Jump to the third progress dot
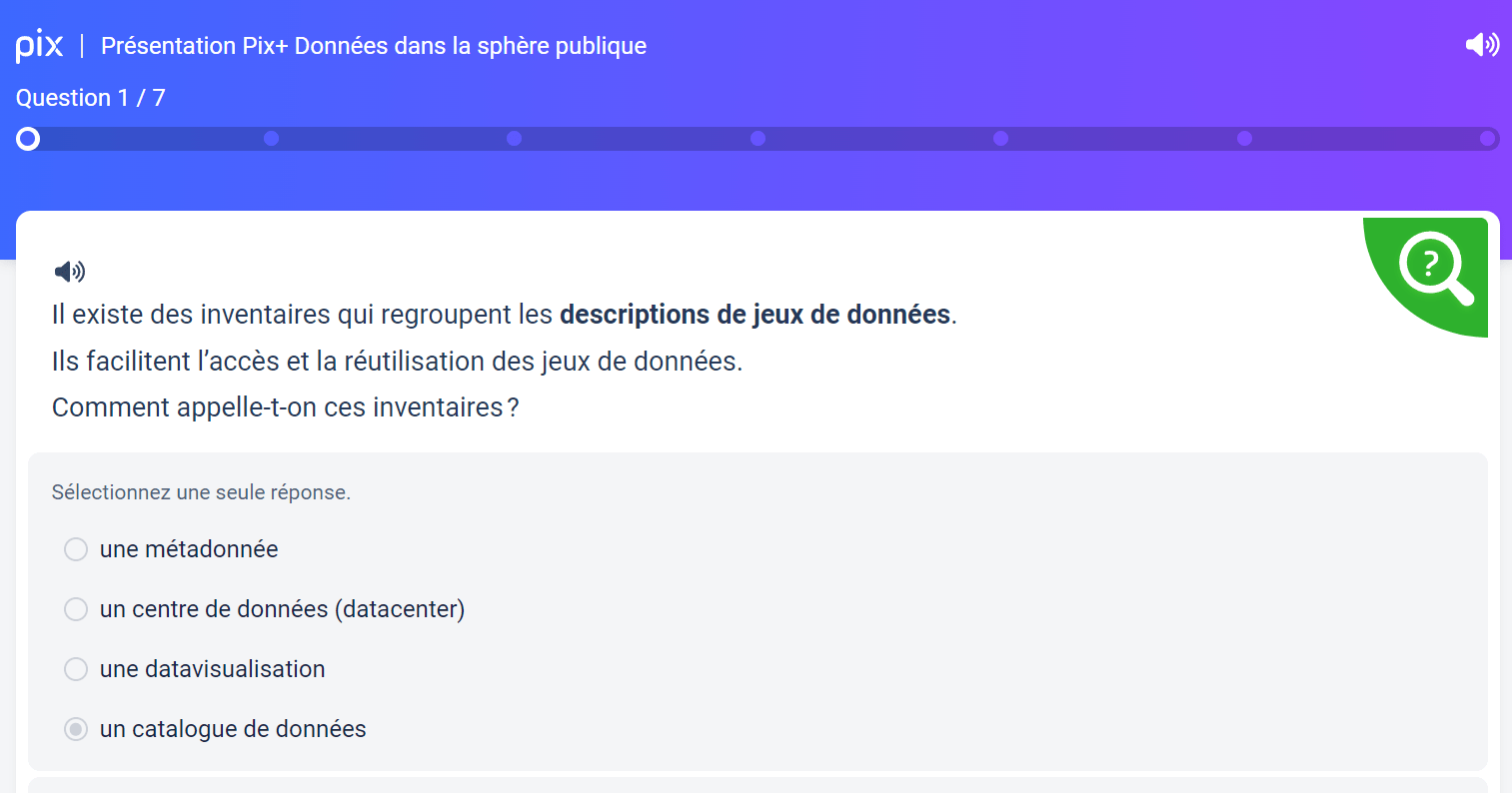 514,139
